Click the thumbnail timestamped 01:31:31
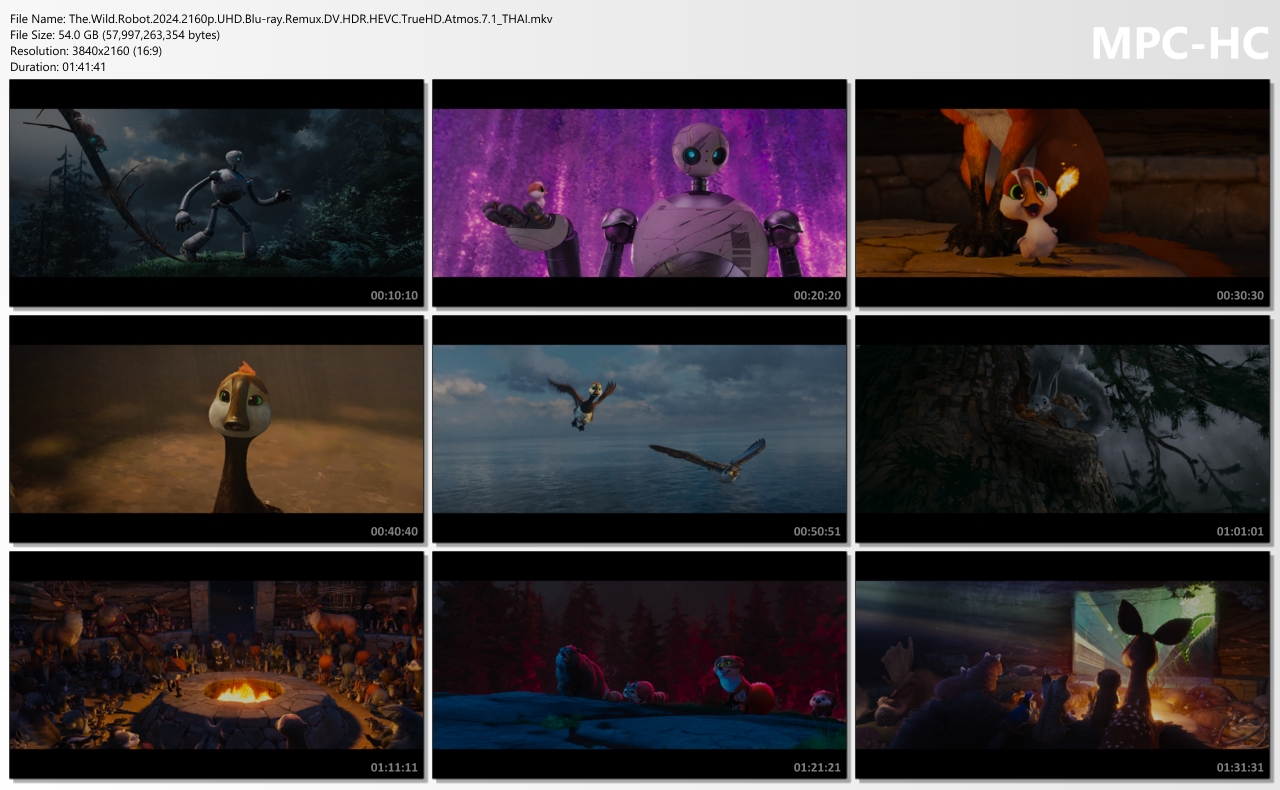1280x790 pixels. tap(1063, 665)
